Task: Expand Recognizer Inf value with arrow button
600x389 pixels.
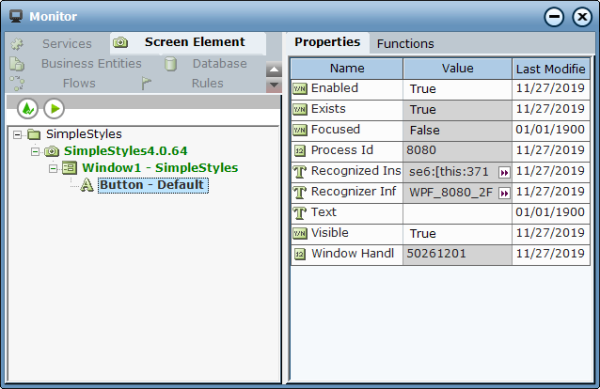Action: coord(504,193)
